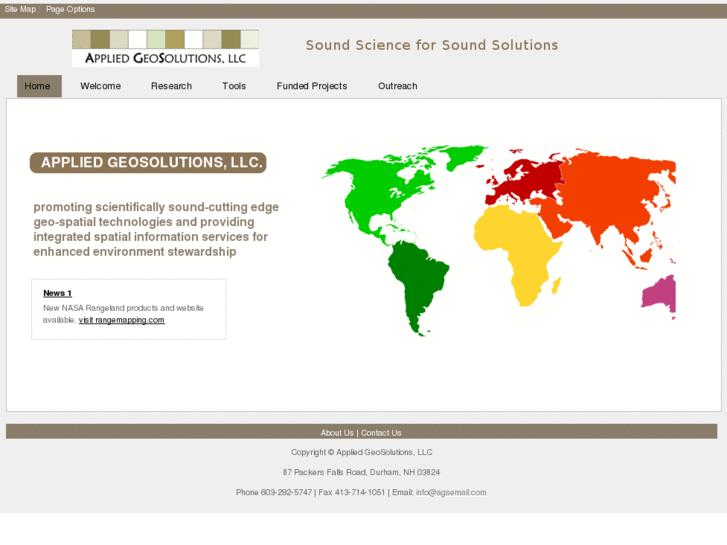Select the Home tab
The width and height of the screenshot is (727, 545).
click(x=39, y=86)
